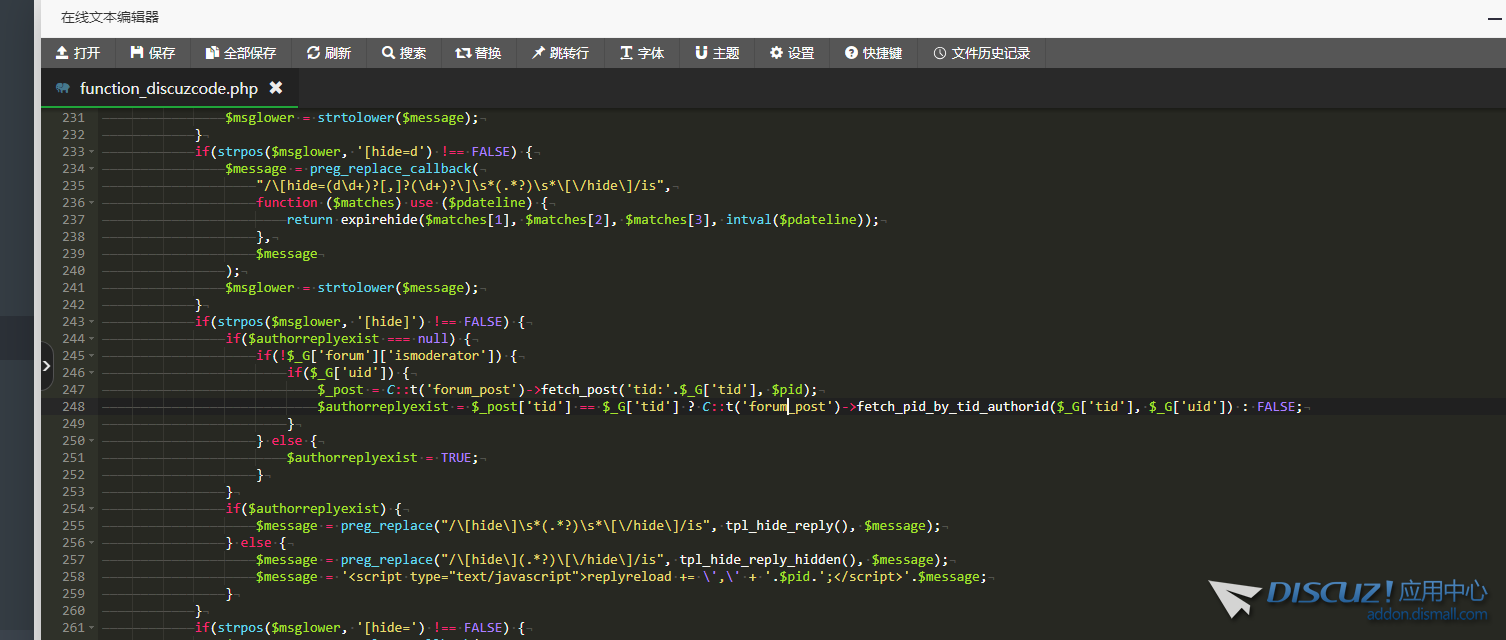
Task: Fold the $_G['uid'] block at line 246
Action: (x=92, y=373)
